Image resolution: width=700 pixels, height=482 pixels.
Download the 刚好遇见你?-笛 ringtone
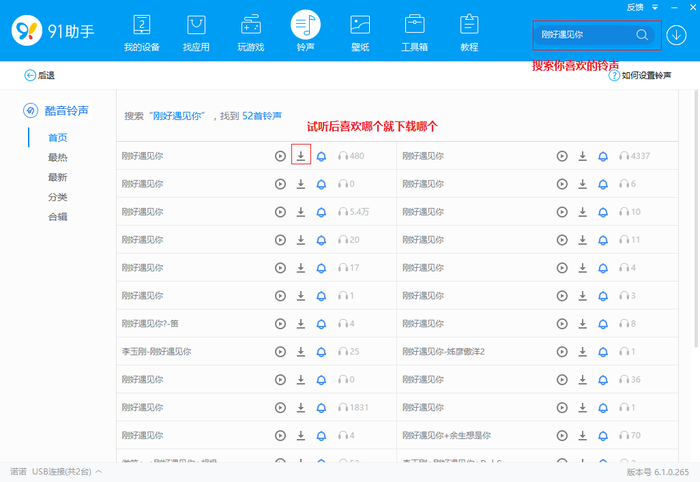(301, 324)
